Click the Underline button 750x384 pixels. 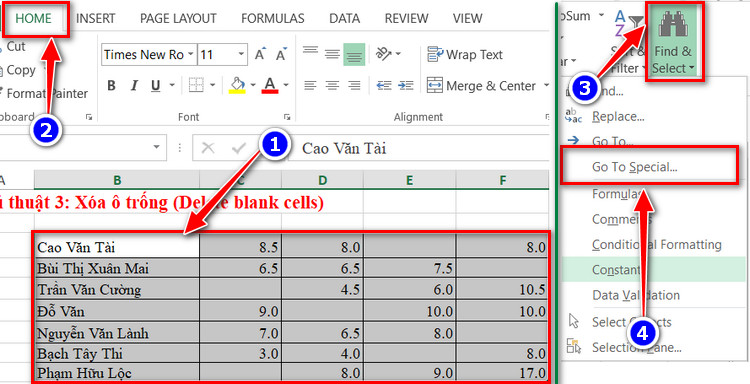(155, 86)
